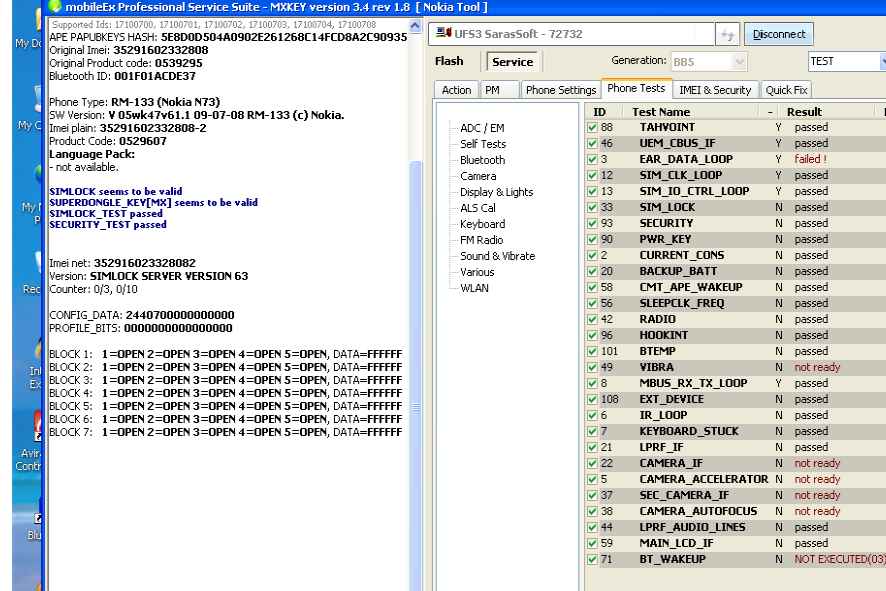Screen dimensions: 886x591
Task: Click the 'failed !' result of EAR_DATA_LOOP
Action: (810, 159)
